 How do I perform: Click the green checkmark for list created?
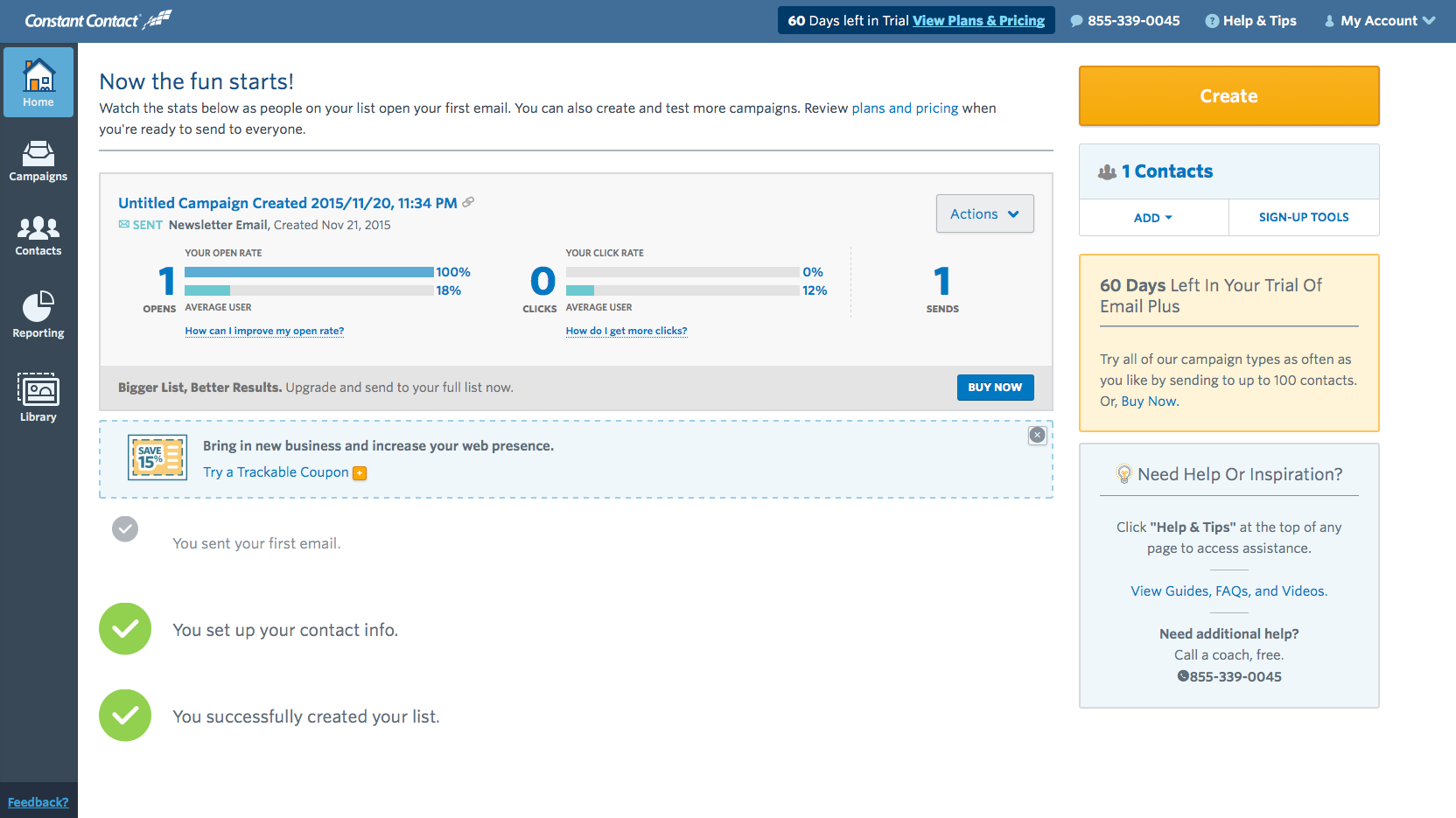[x=125, y=716]
